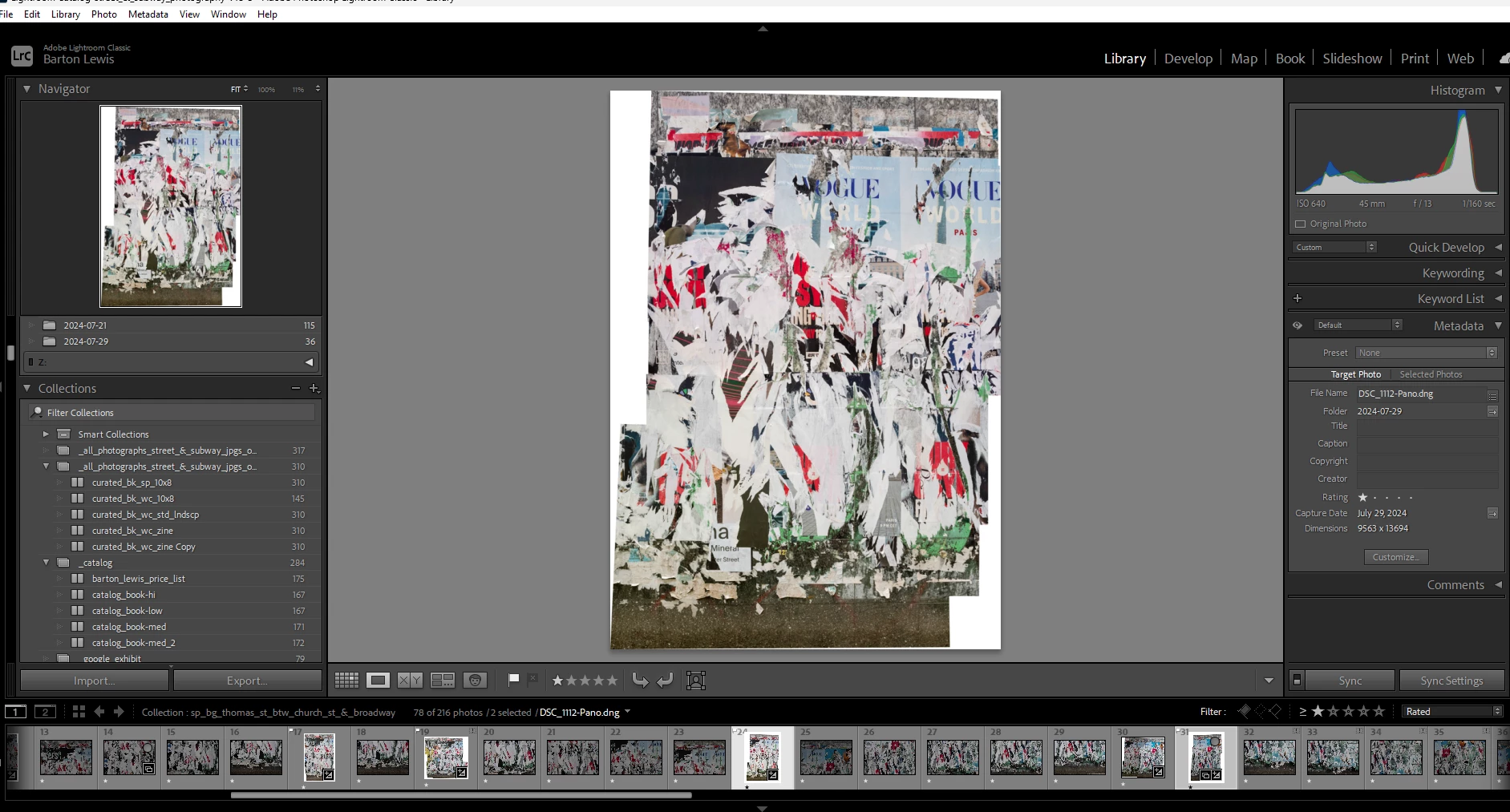Switch to the Map module
Image resolution: width=1510 pixels, height=812 pixels.
(1244, 59)
